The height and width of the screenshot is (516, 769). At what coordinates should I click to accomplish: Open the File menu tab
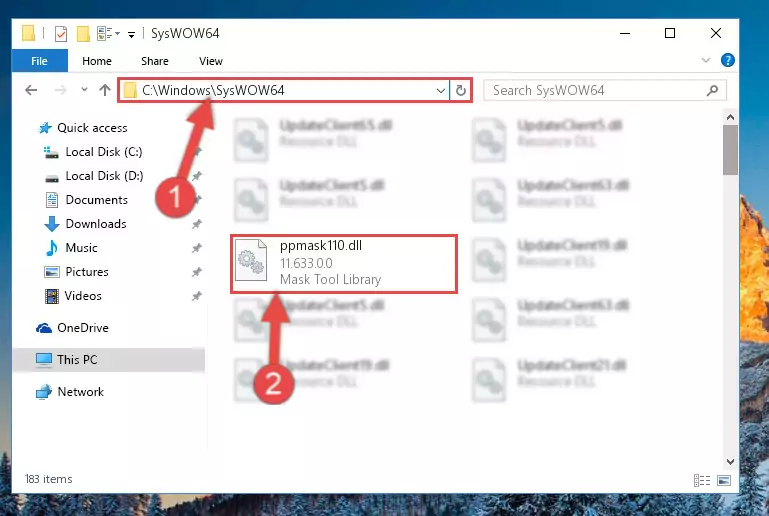tap(40, 61)
